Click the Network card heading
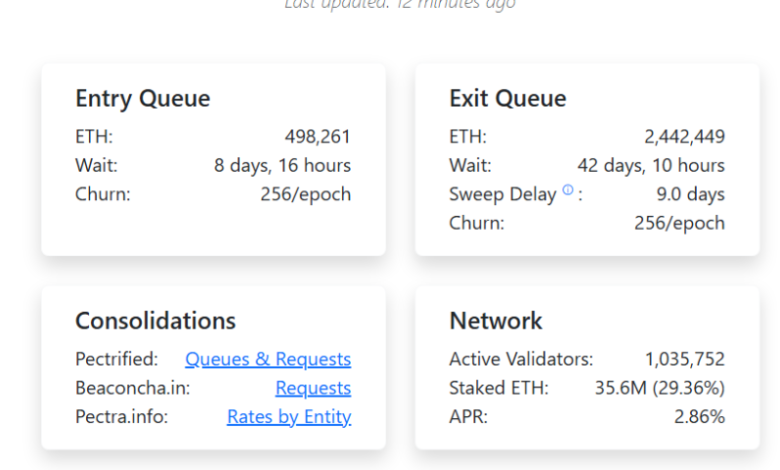This screenshot has width=780, height=470. click(496, 321)
